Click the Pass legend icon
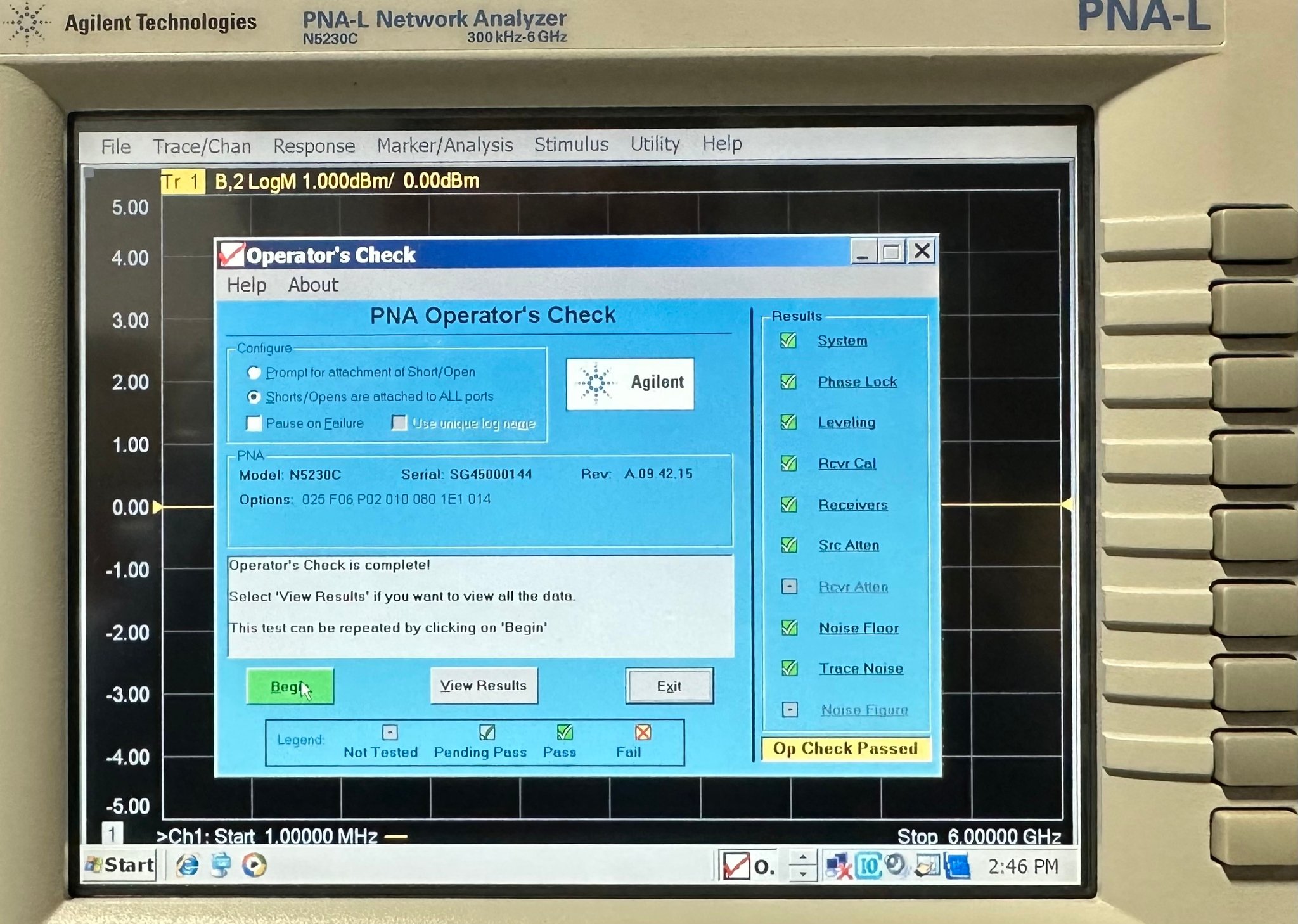The width and height of the screenshot is (1298, 924). pos(565,733)
